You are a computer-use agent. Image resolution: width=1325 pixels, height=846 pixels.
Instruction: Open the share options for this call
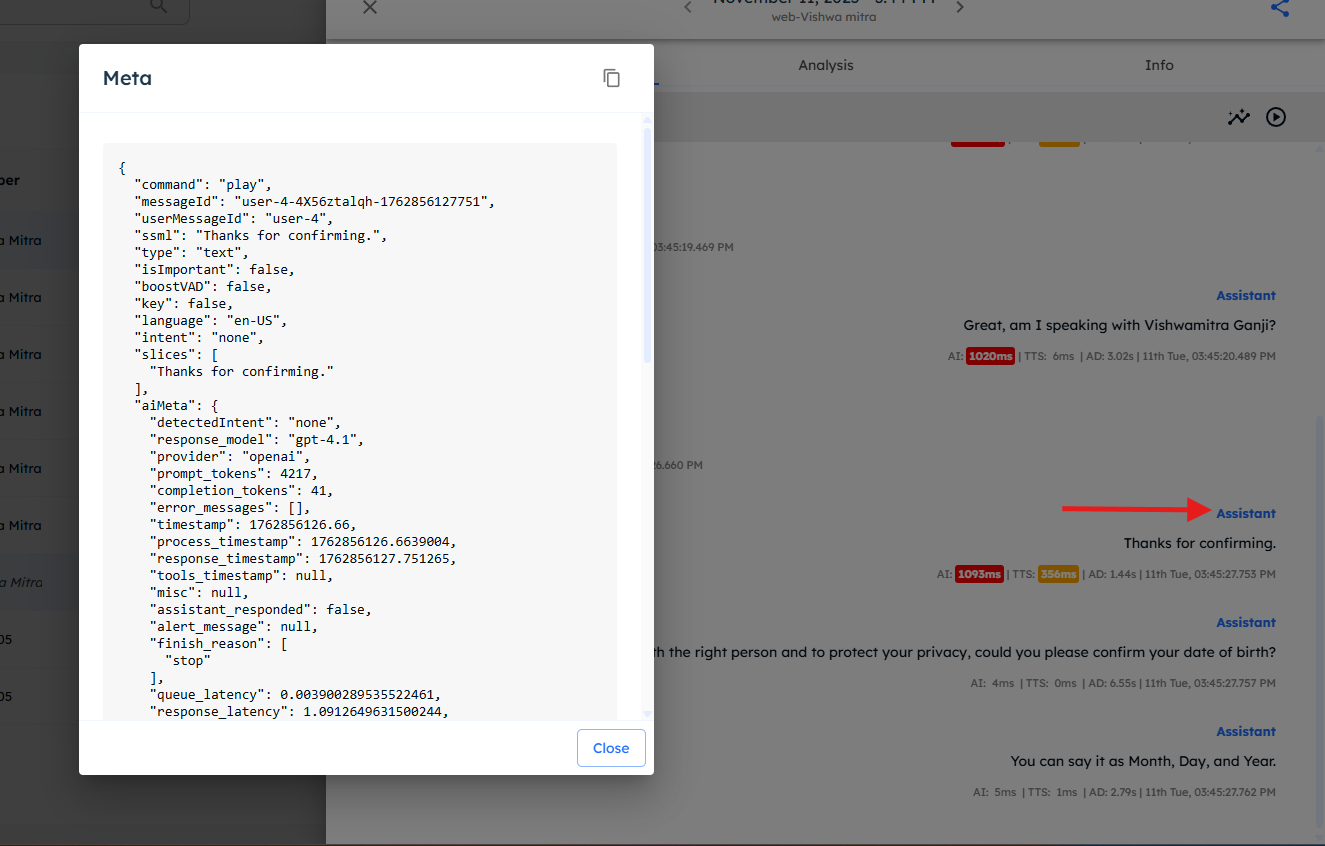pos(1279,9)
